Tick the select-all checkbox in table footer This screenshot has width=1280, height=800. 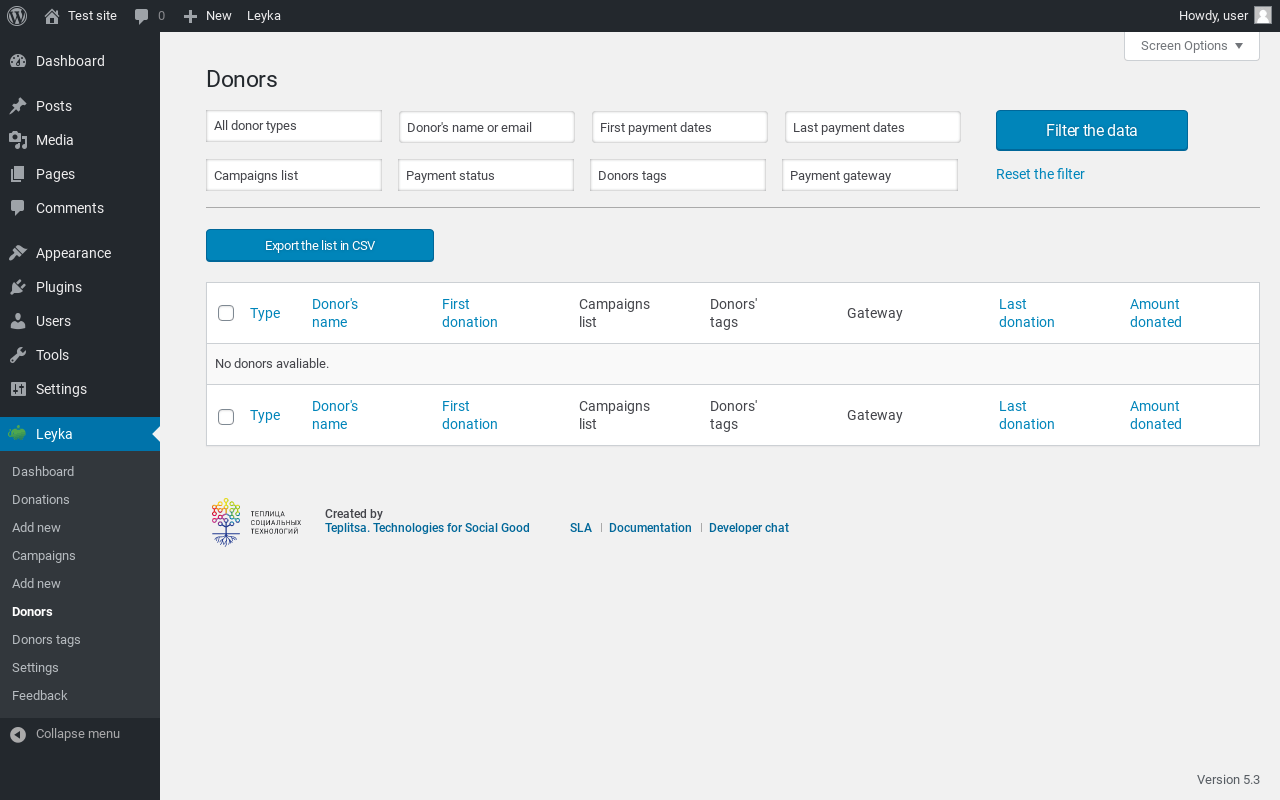(x=226, y=416)
